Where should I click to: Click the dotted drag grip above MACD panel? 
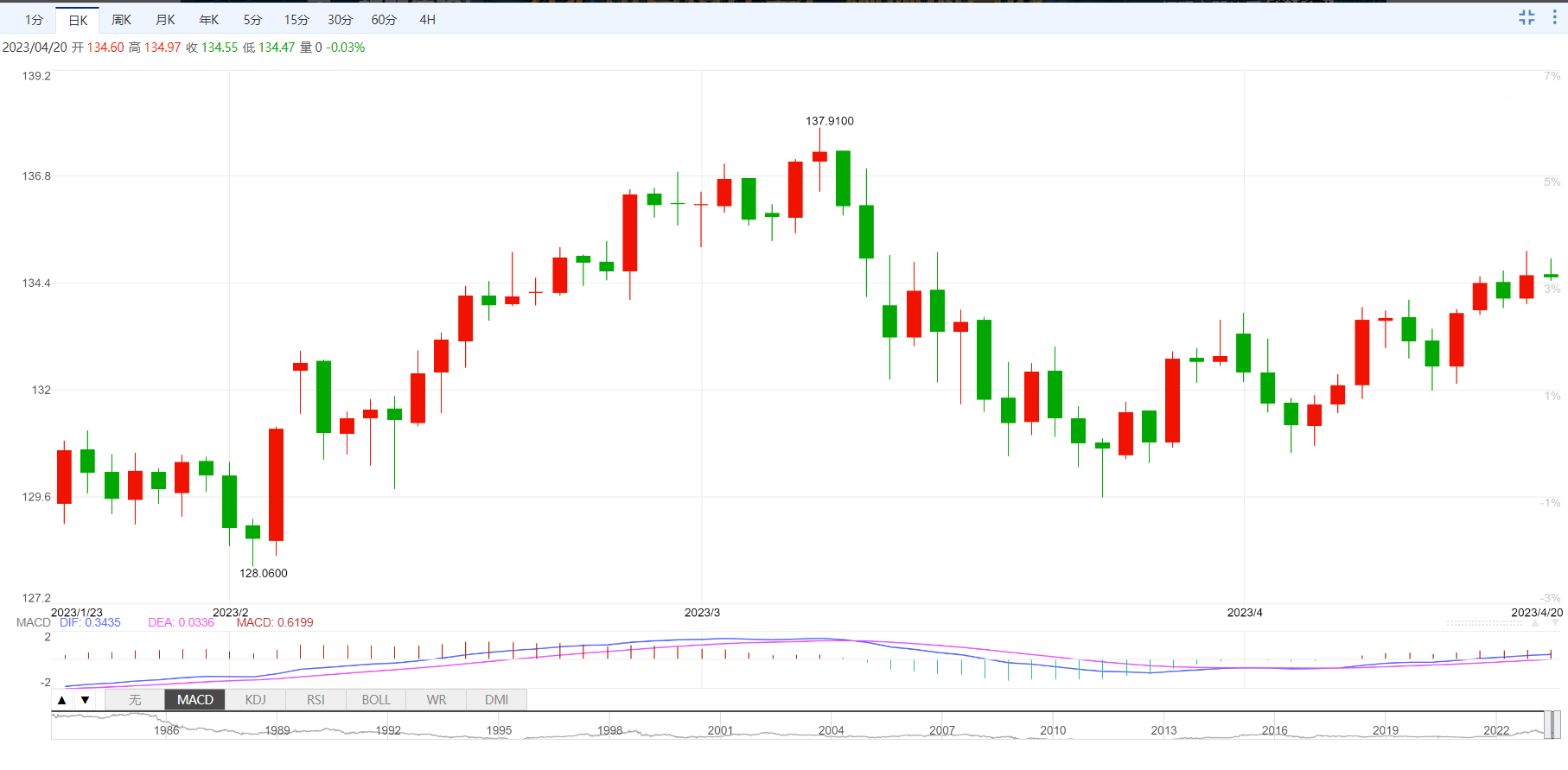coord(1484,623)
